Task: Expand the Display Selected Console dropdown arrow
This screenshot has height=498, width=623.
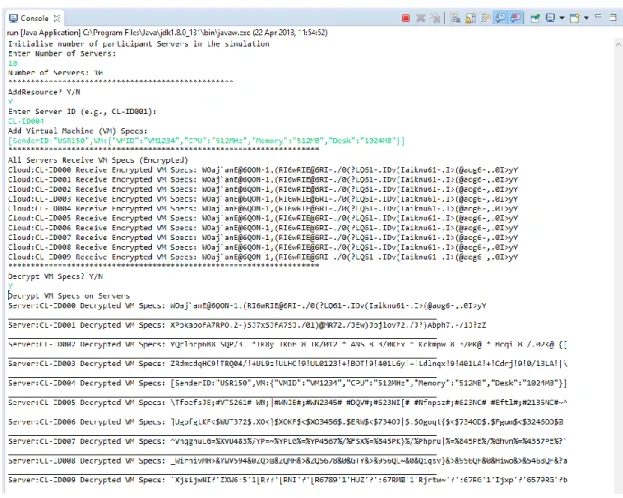Action: 562,18
